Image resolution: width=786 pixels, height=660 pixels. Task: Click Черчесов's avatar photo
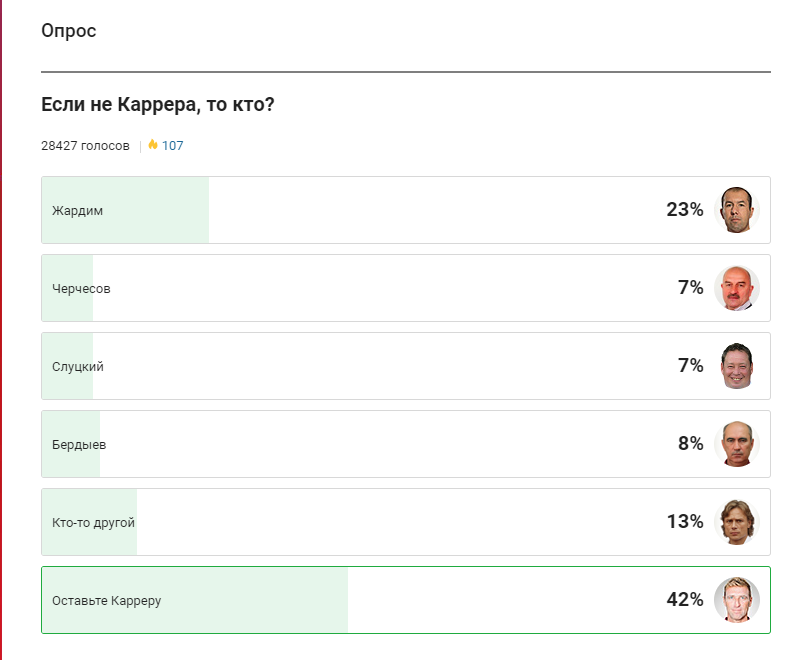pos(737,288)
